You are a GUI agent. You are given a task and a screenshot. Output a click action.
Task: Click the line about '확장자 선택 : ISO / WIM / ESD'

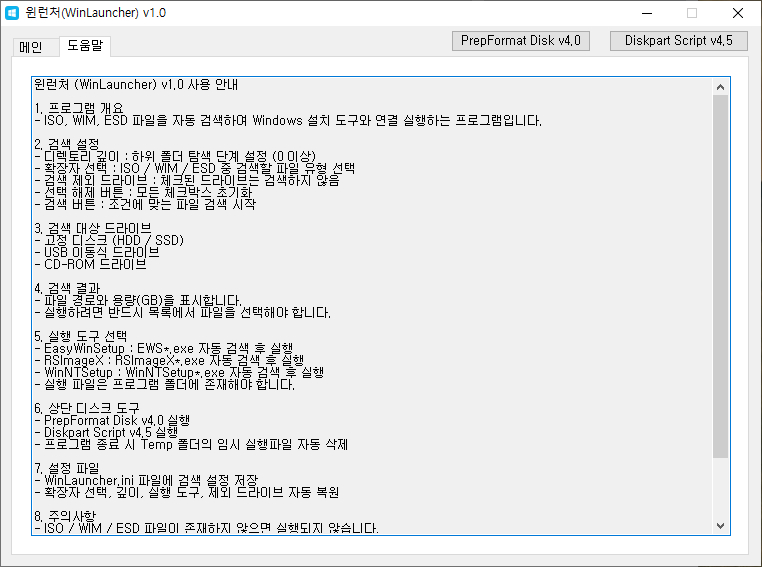pos(194,169)
